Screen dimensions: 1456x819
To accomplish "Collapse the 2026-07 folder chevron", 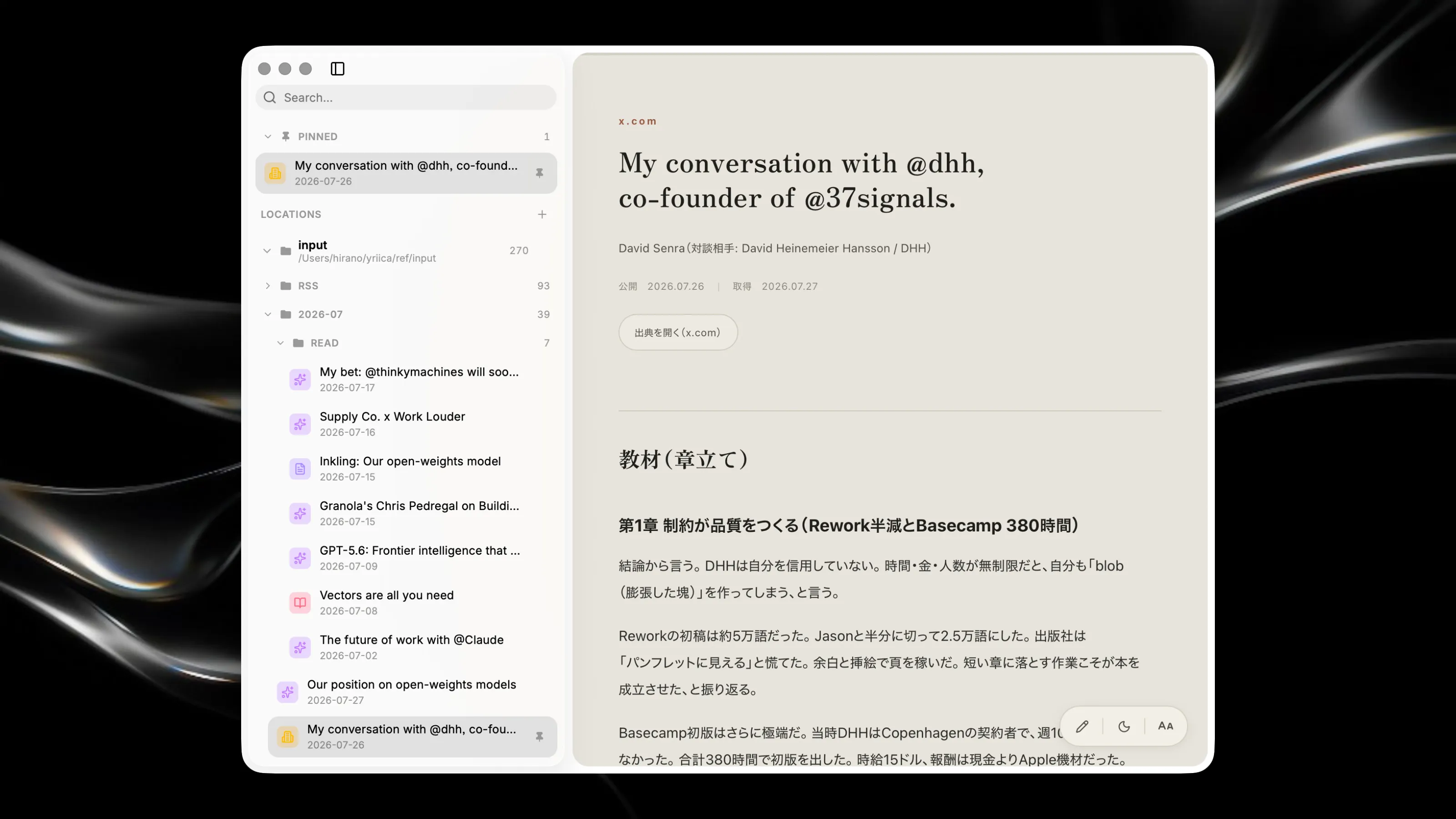I will (268, 314).
